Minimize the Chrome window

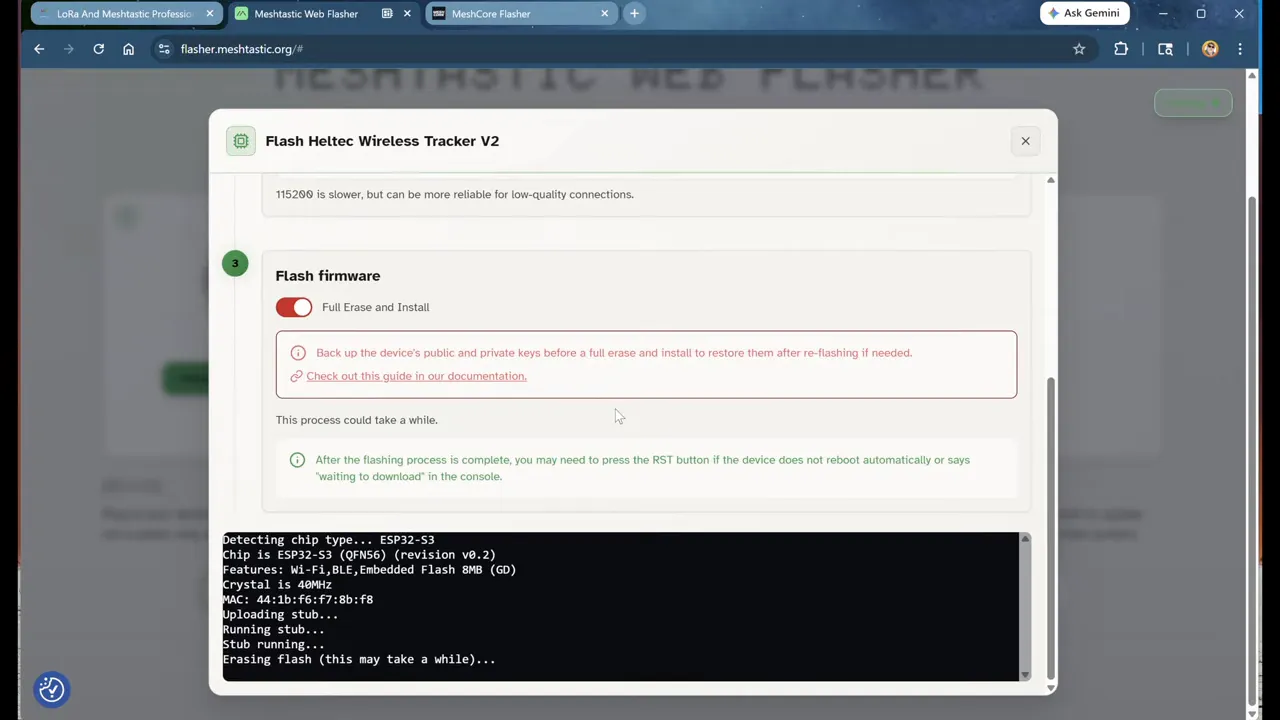point(1163,14)
